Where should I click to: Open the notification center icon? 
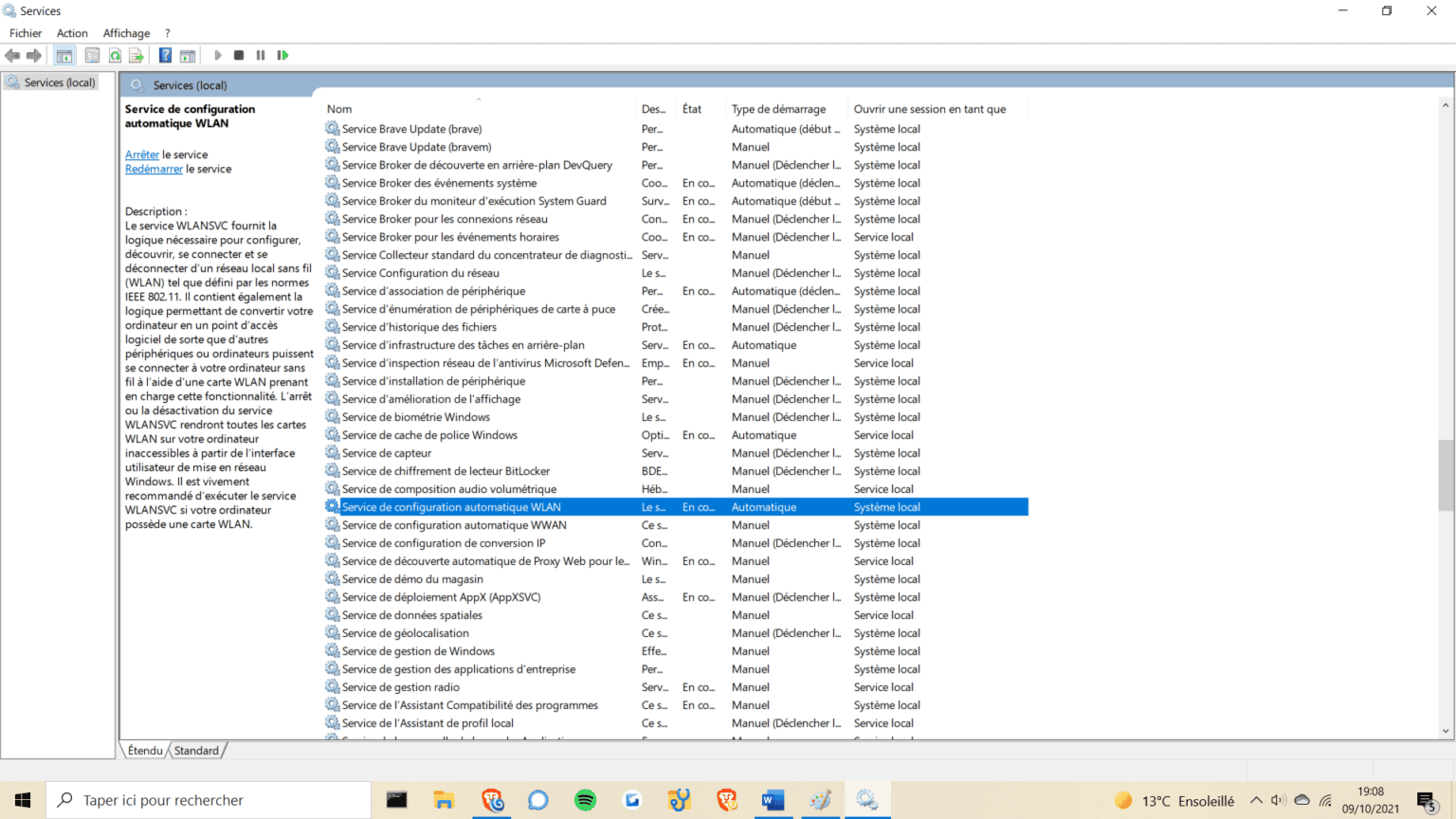(x=1428, y=802)
